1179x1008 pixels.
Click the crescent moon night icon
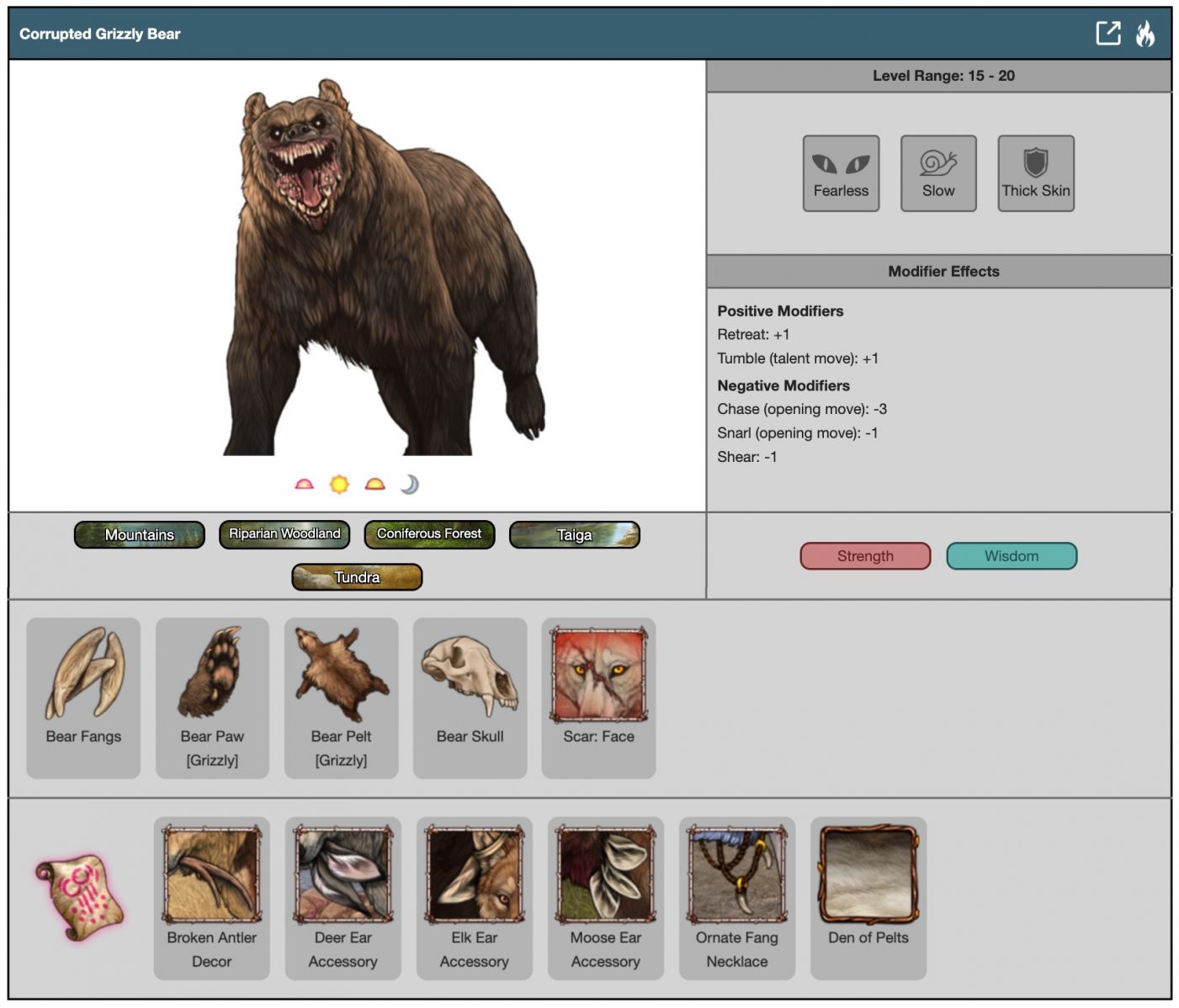click(409, 484)
